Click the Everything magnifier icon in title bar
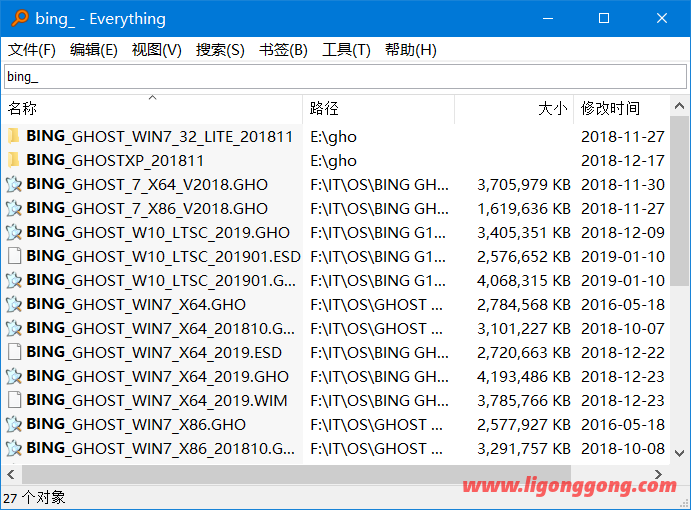691x510 pixels. [19, 19]
